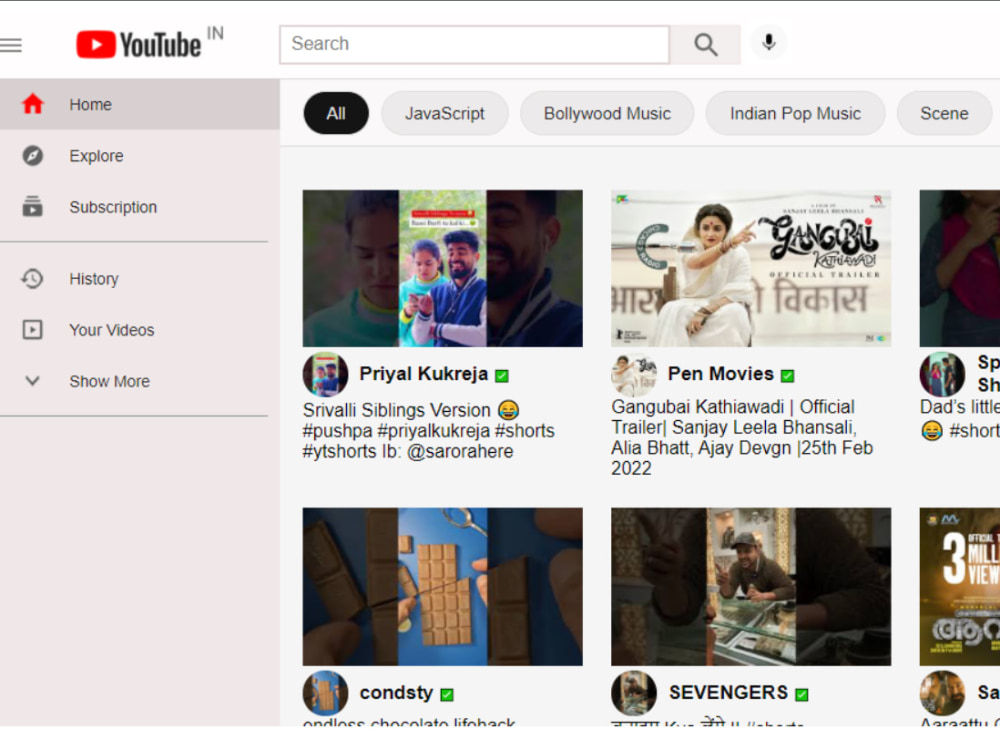Click Priyal Kukreja channel name
The width and height of the screenshot is (1000, 750).
[x=423, y=374]
